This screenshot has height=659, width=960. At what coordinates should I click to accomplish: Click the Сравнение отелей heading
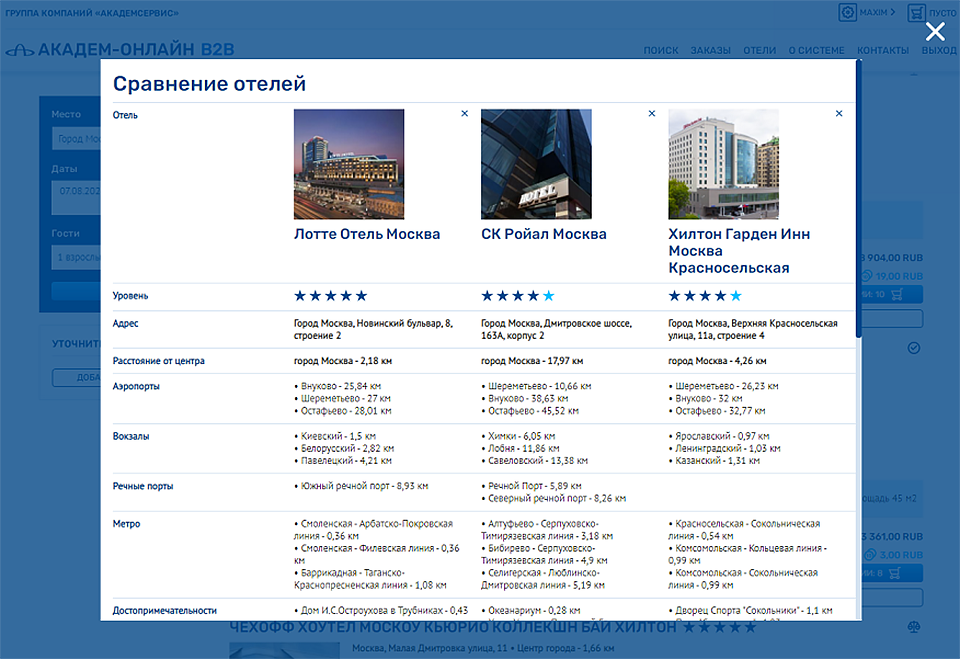(x=209, y=84)
